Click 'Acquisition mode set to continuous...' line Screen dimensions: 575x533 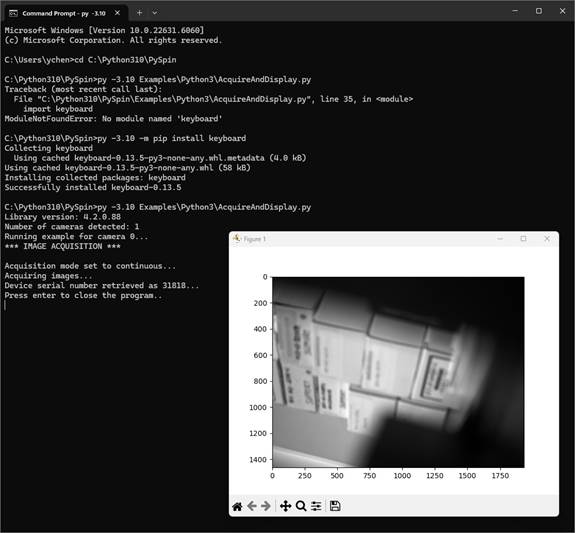[x=90, y=266]
